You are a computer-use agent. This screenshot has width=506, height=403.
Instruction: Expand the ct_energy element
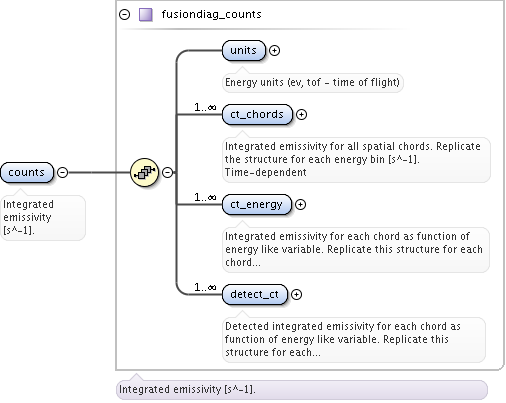coord(300,205)
